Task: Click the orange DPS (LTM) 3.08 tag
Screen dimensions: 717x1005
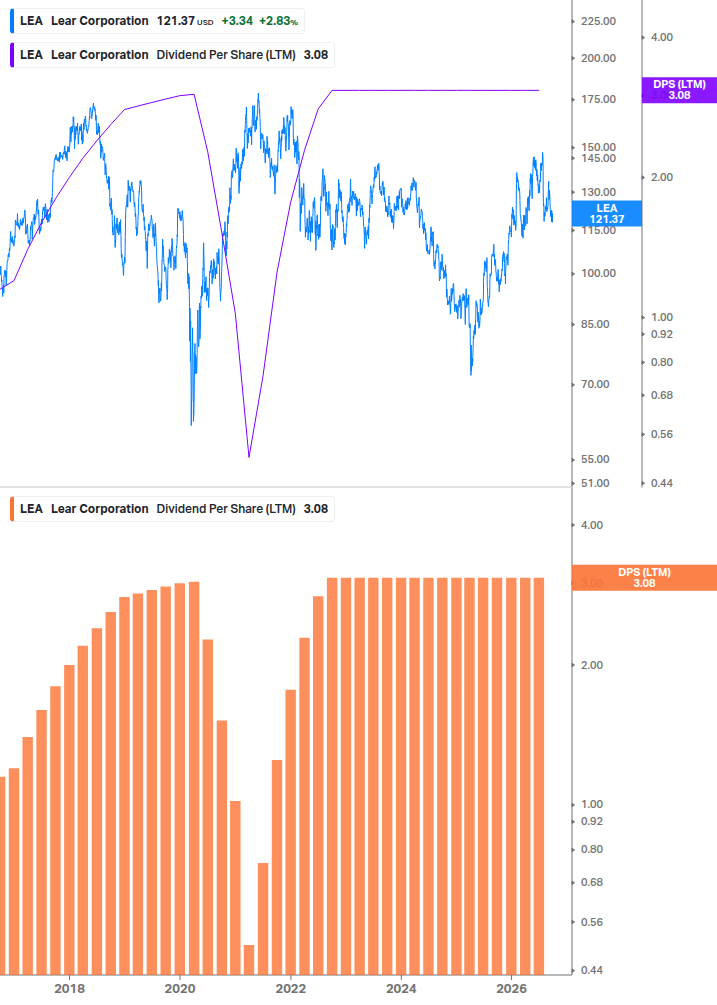Action: point(644,577)
